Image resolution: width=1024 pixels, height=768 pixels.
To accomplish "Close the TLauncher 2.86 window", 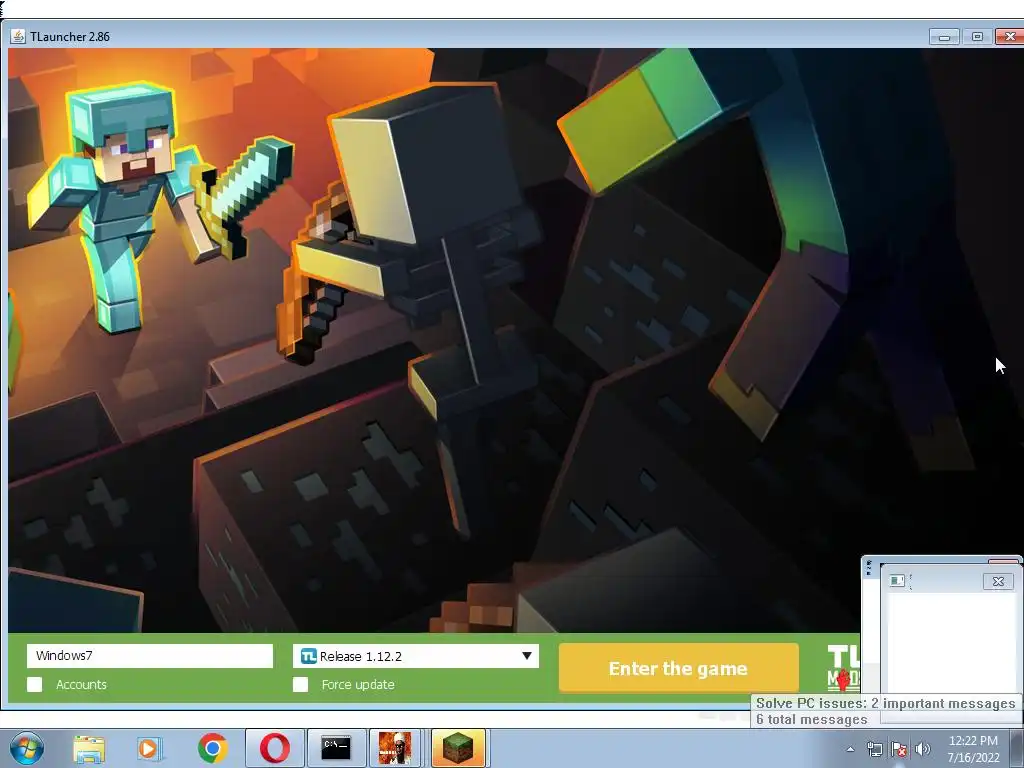I will click(1009, 37).
